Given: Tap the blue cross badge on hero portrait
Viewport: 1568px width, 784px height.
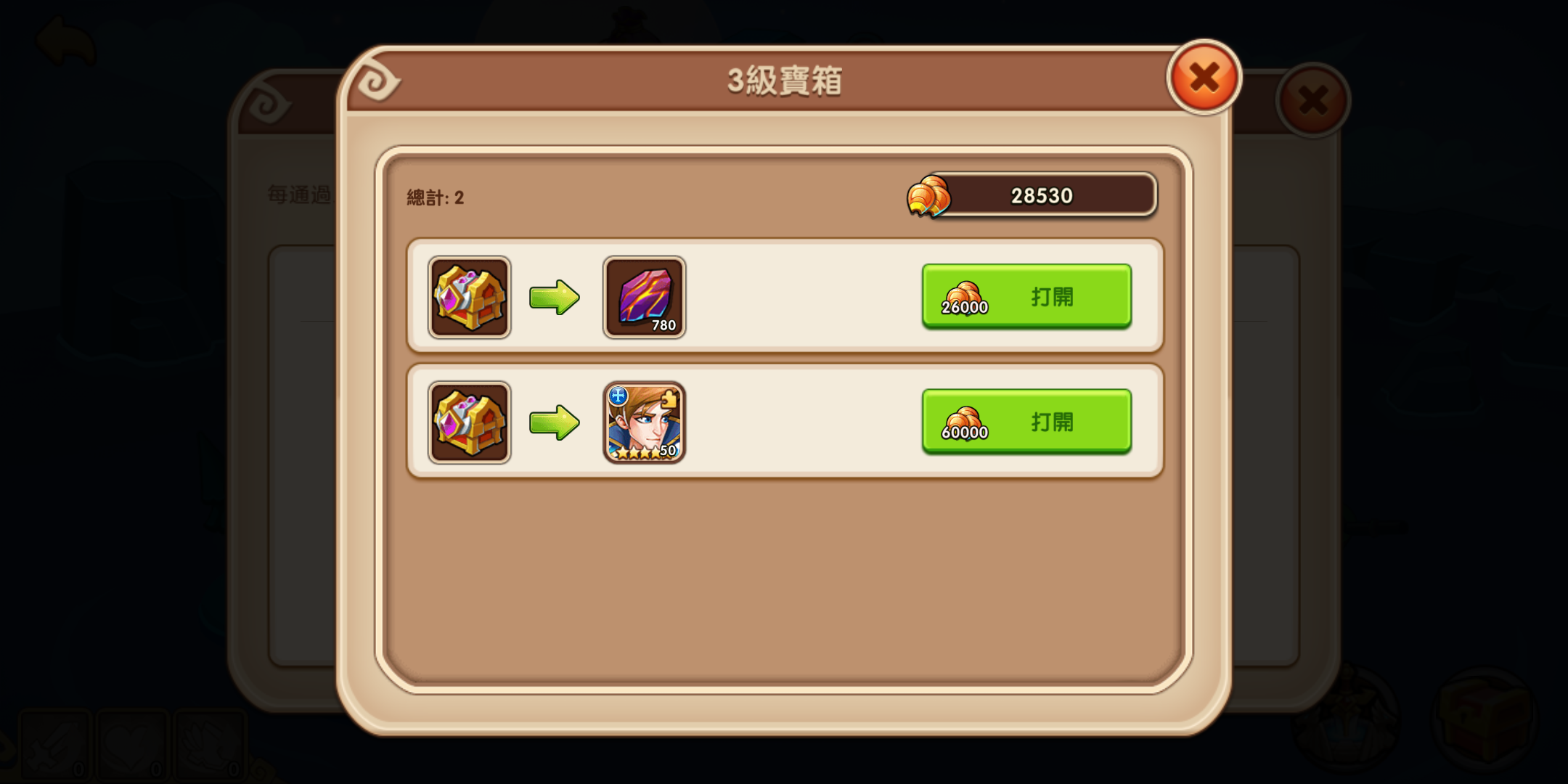Looking at the screenshot, I should click(618, 396).
